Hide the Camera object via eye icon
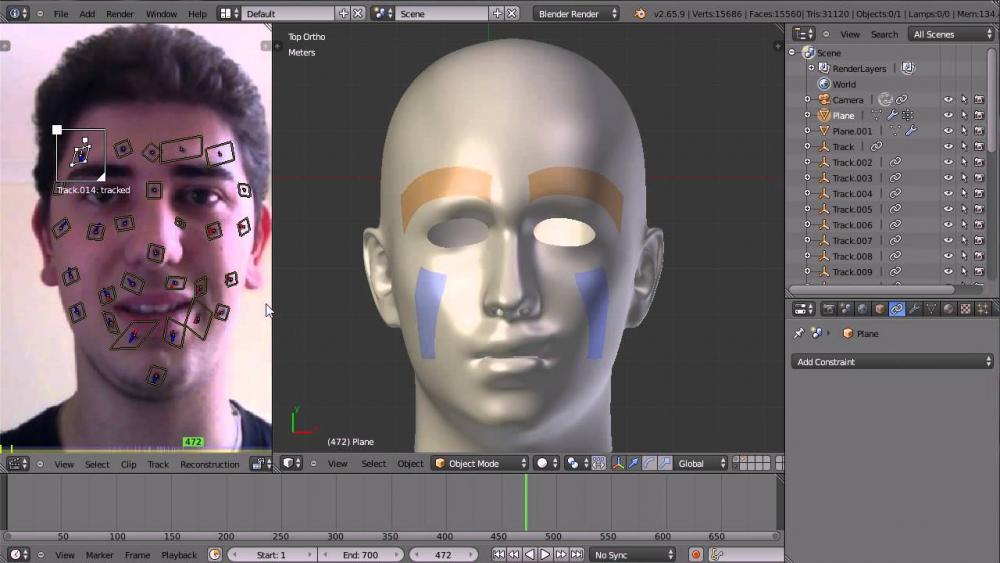Screen dimensions: 1000x563 click(948, 100)
